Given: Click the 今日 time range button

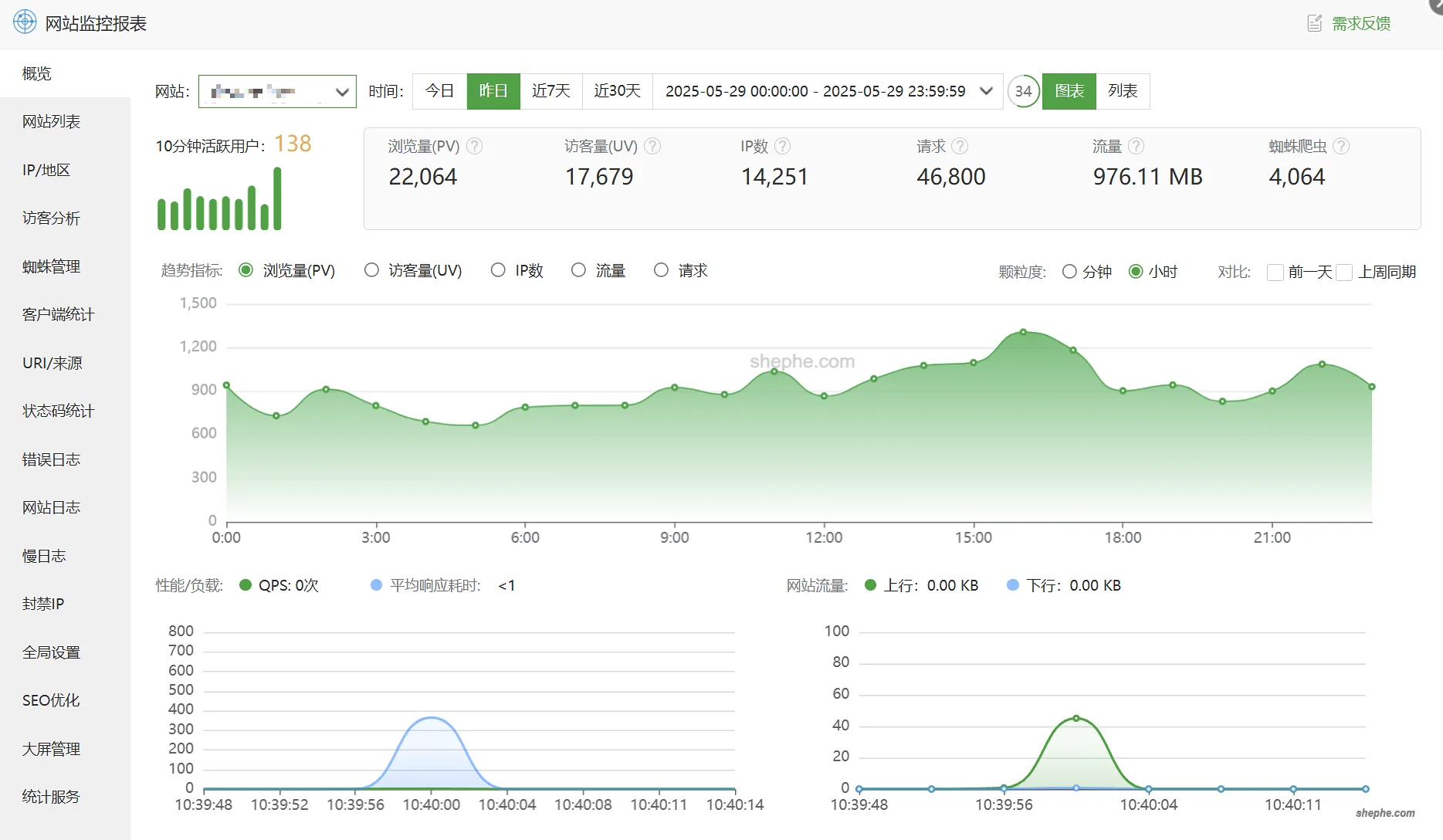Looking at the screenshot, I should pyautogui.click(x=439, y=91).
